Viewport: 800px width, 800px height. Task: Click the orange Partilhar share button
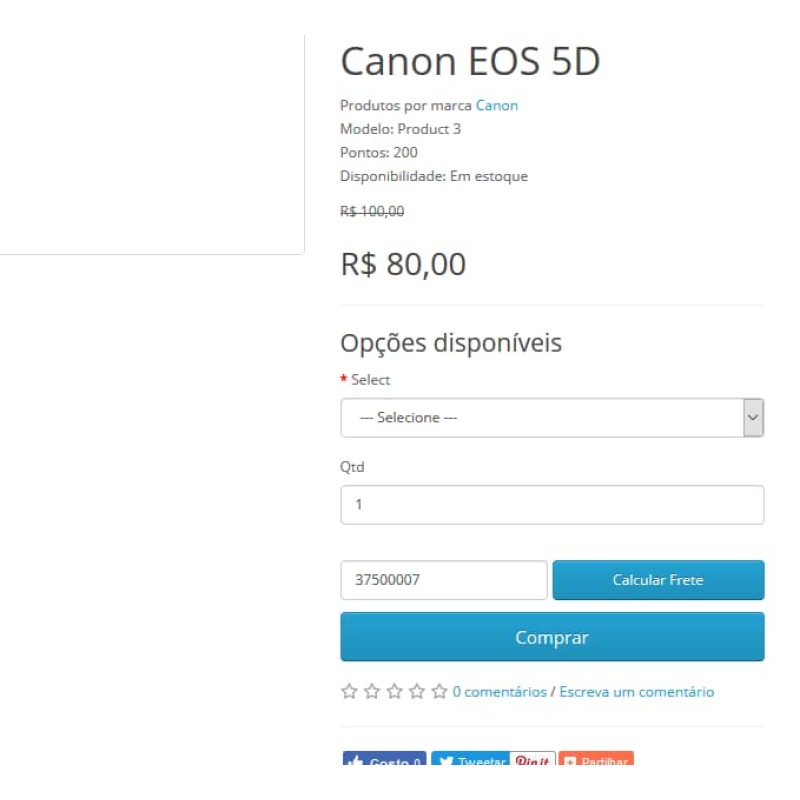point(596,758)
